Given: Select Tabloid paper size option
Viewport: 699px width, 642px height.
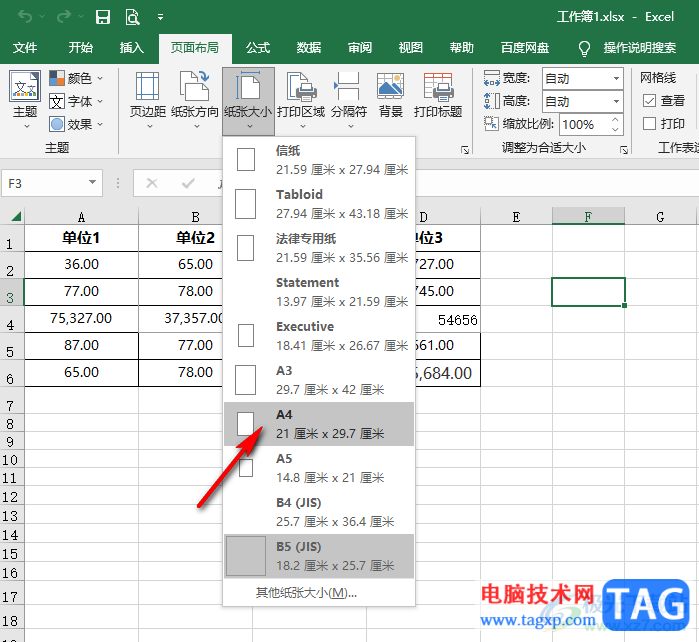Looking at the screenshot, I should tap(319, 204).
